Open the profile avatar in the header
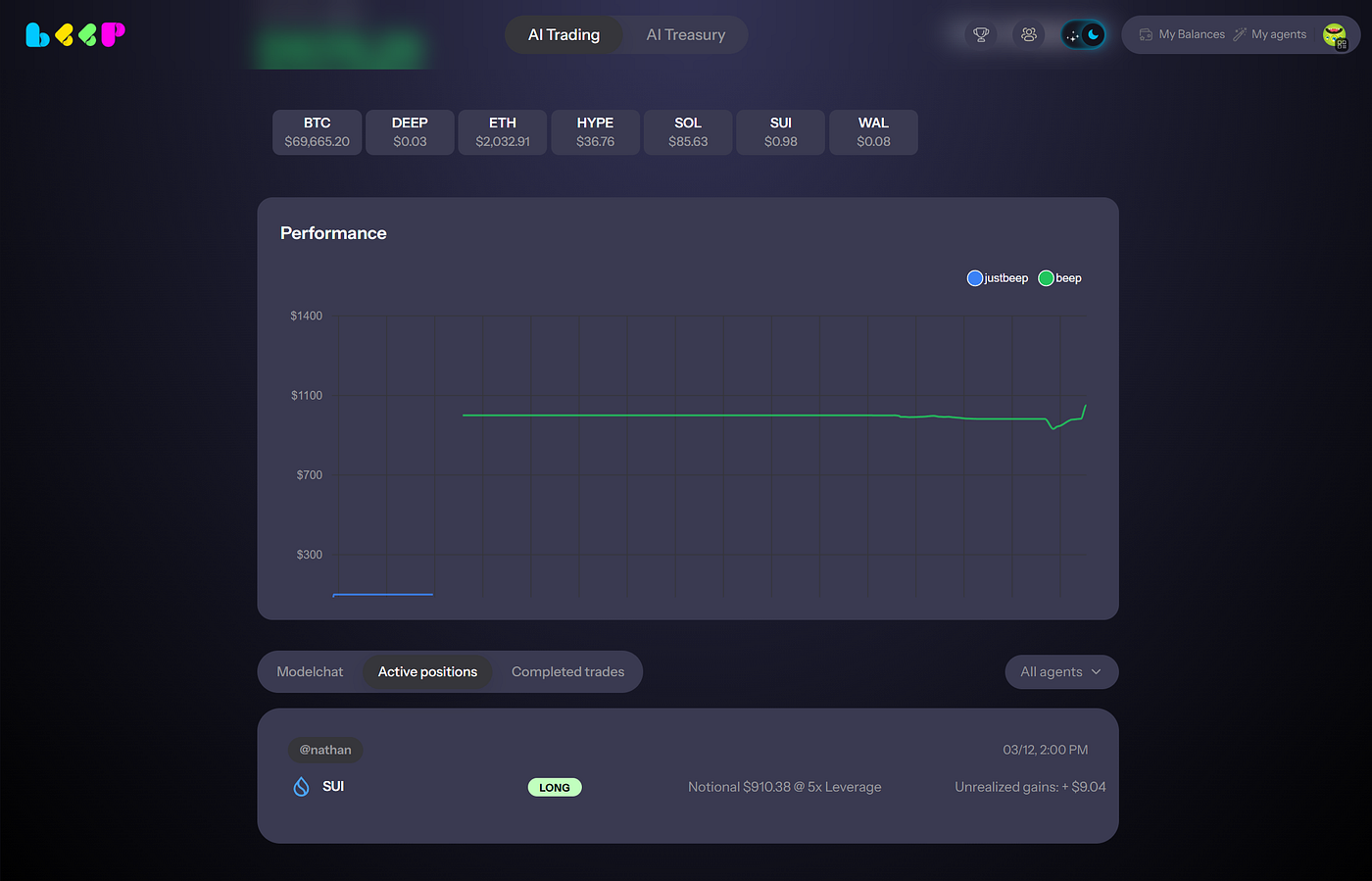This screenshot has width=1372, height=881. (1335, 35)
